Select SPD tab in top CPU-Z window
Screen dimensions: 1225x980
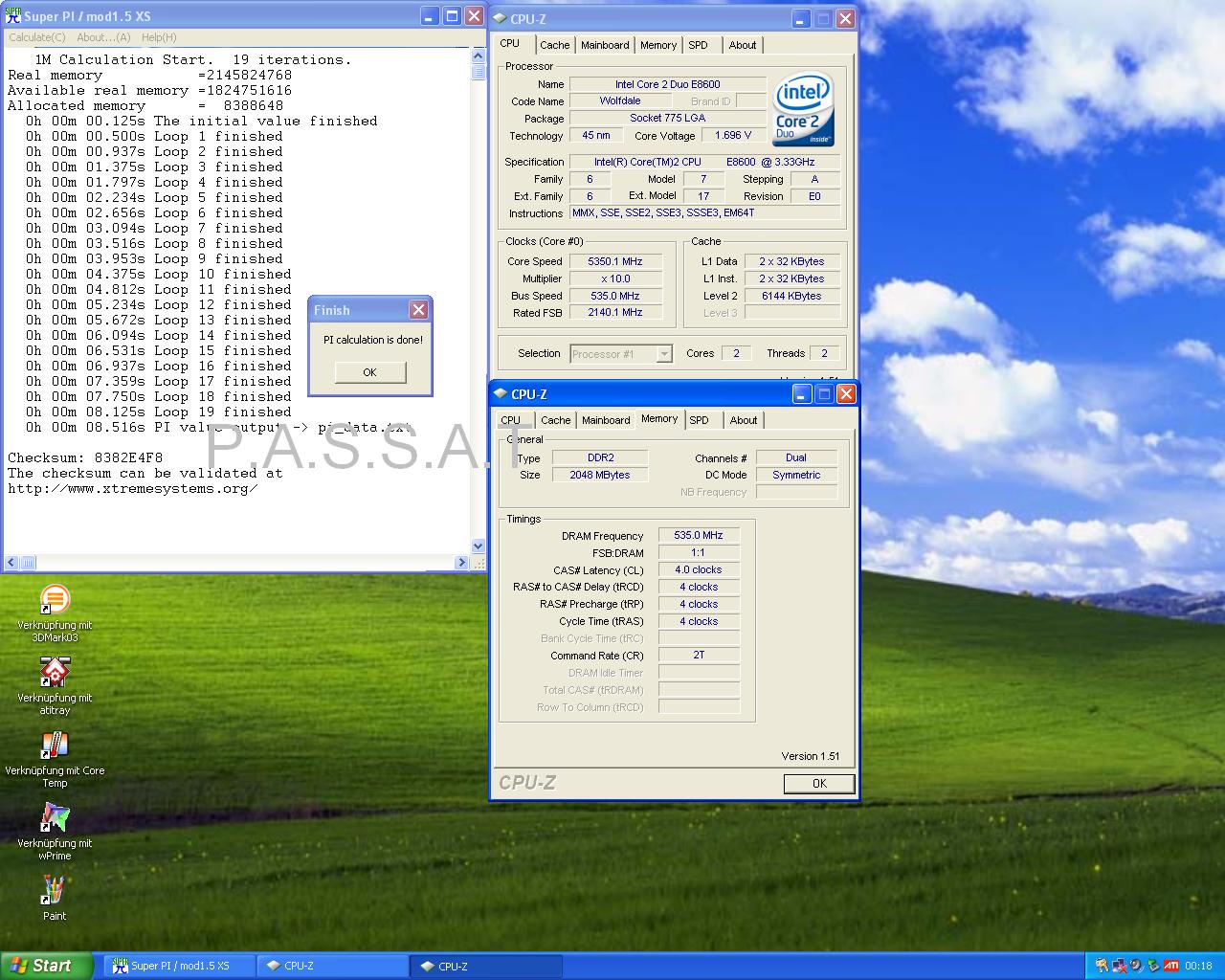[x=699, y=45]
